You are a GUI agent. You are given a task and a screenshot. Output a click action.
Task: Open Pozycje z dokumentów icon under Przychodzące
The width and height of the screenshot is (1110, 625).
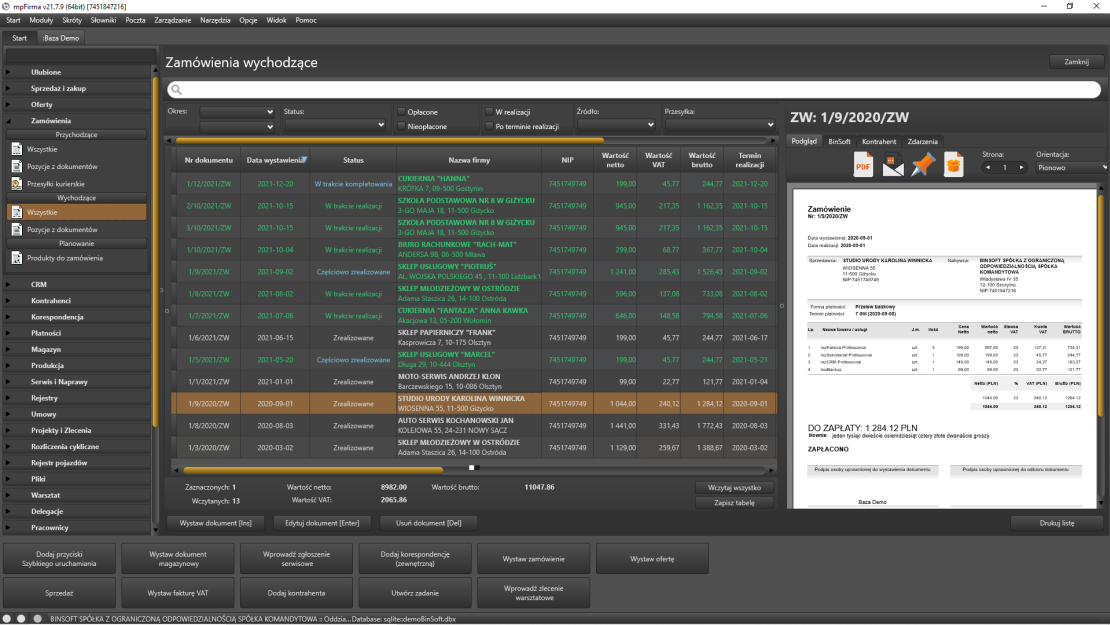pos(17,166)
